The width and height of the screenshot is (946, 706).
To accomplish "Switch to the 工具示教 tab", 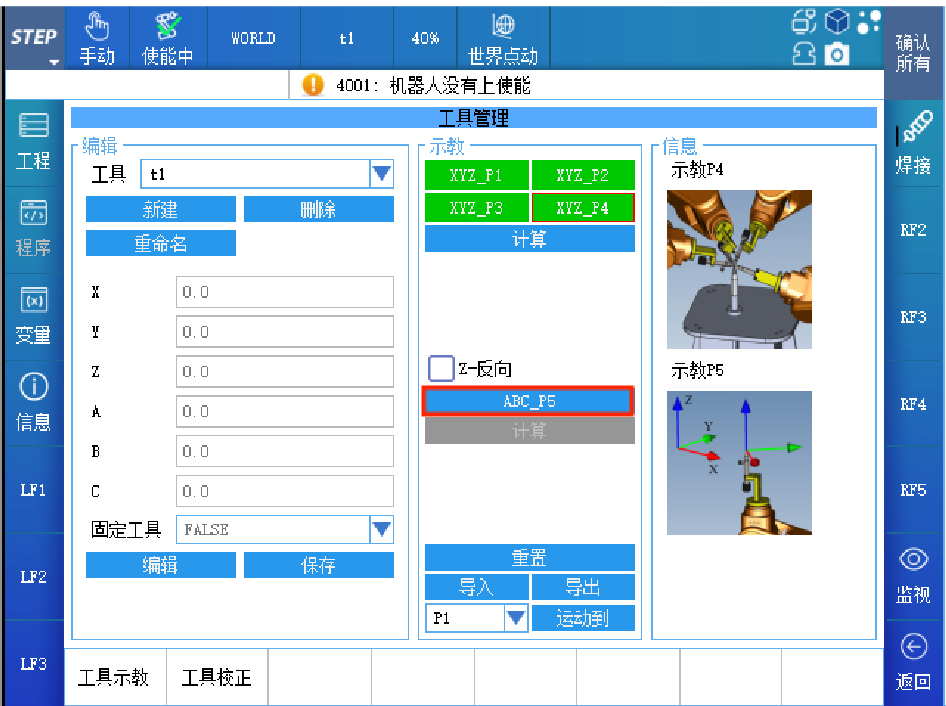I will tap(114, 678).
